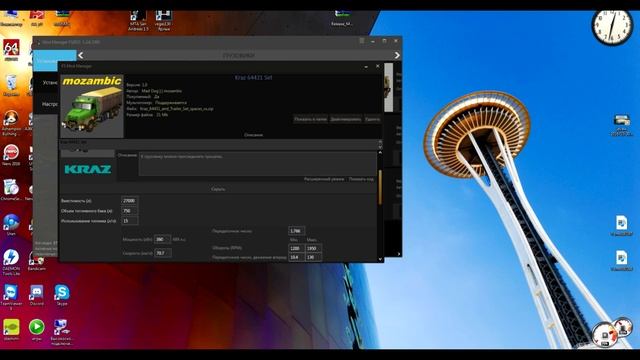The image size is (640, 360).
Task: Click the speed field showing 70.7
Action: (162, 253)
